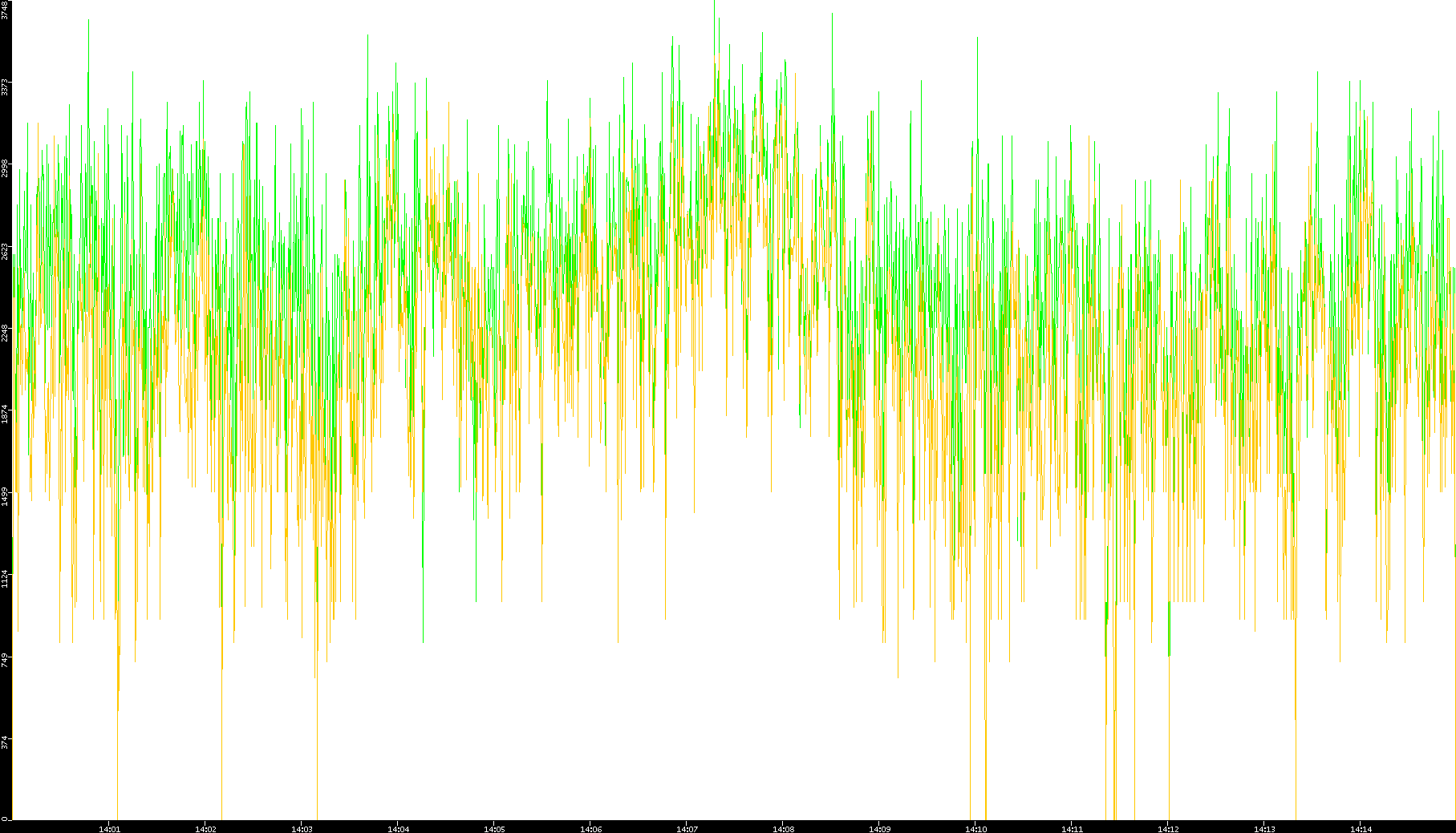1456x833 pixels.
Task: Pick the 14:07 tick label
Action: point(687,829)
